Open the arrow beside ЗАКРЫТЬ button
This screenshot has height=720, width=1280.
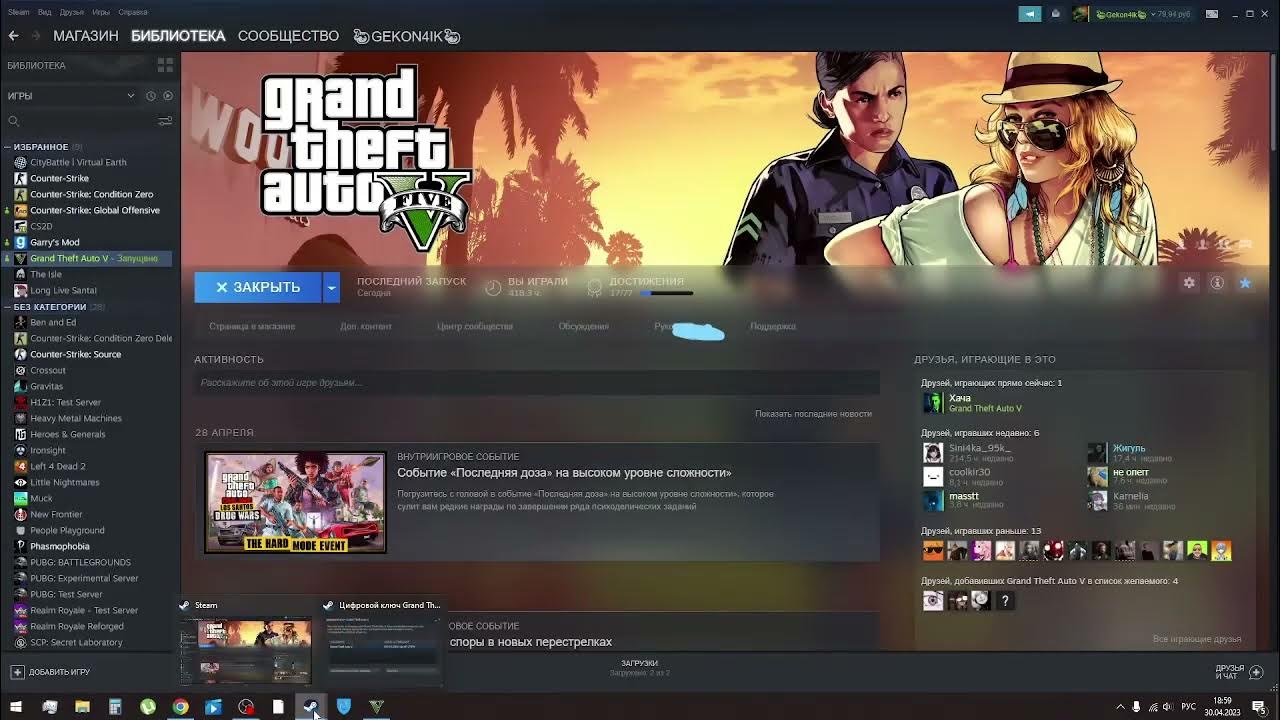[x=331, y=287]
